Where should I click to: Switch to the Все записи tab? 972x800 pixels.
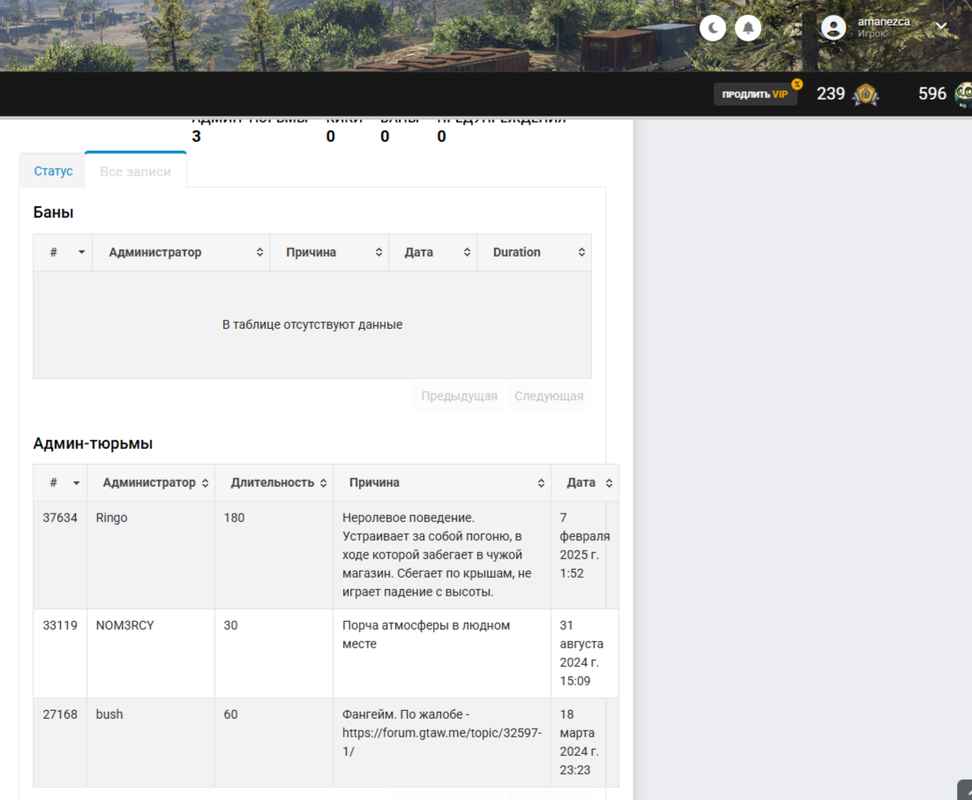136,171
